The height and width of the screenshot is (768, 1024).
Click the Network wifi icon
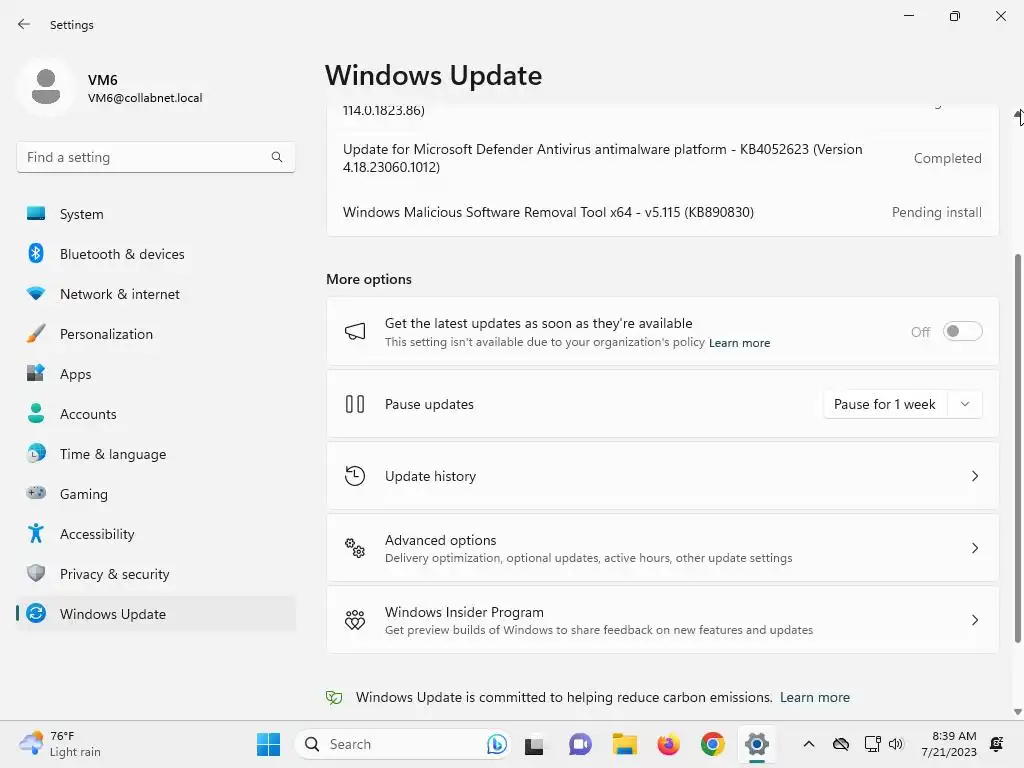pos(36,293)
